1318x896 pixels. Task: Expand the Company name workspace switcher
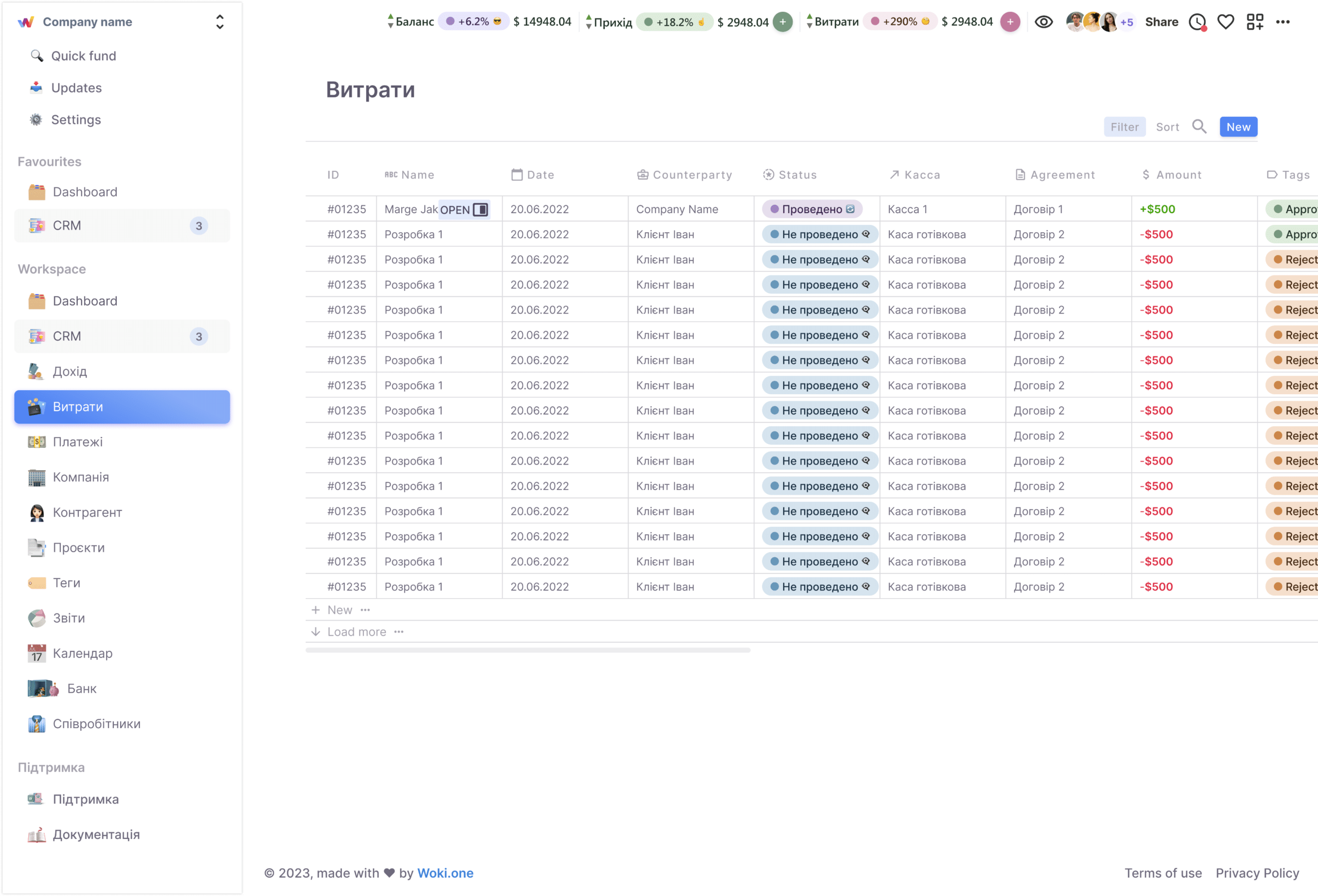coord(219,22)
